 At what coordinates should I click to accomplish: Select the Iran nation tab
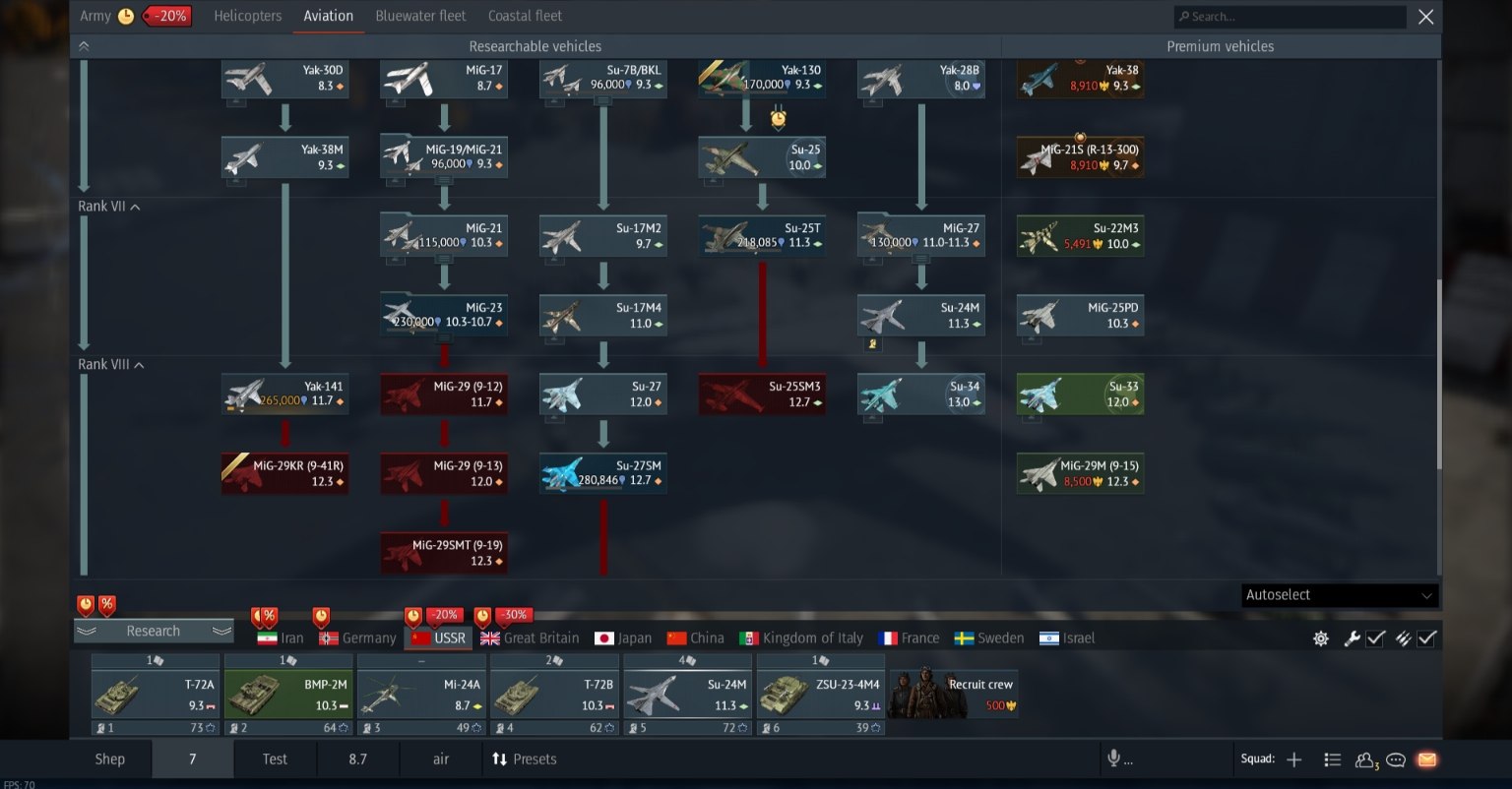(x=281, y=638)
